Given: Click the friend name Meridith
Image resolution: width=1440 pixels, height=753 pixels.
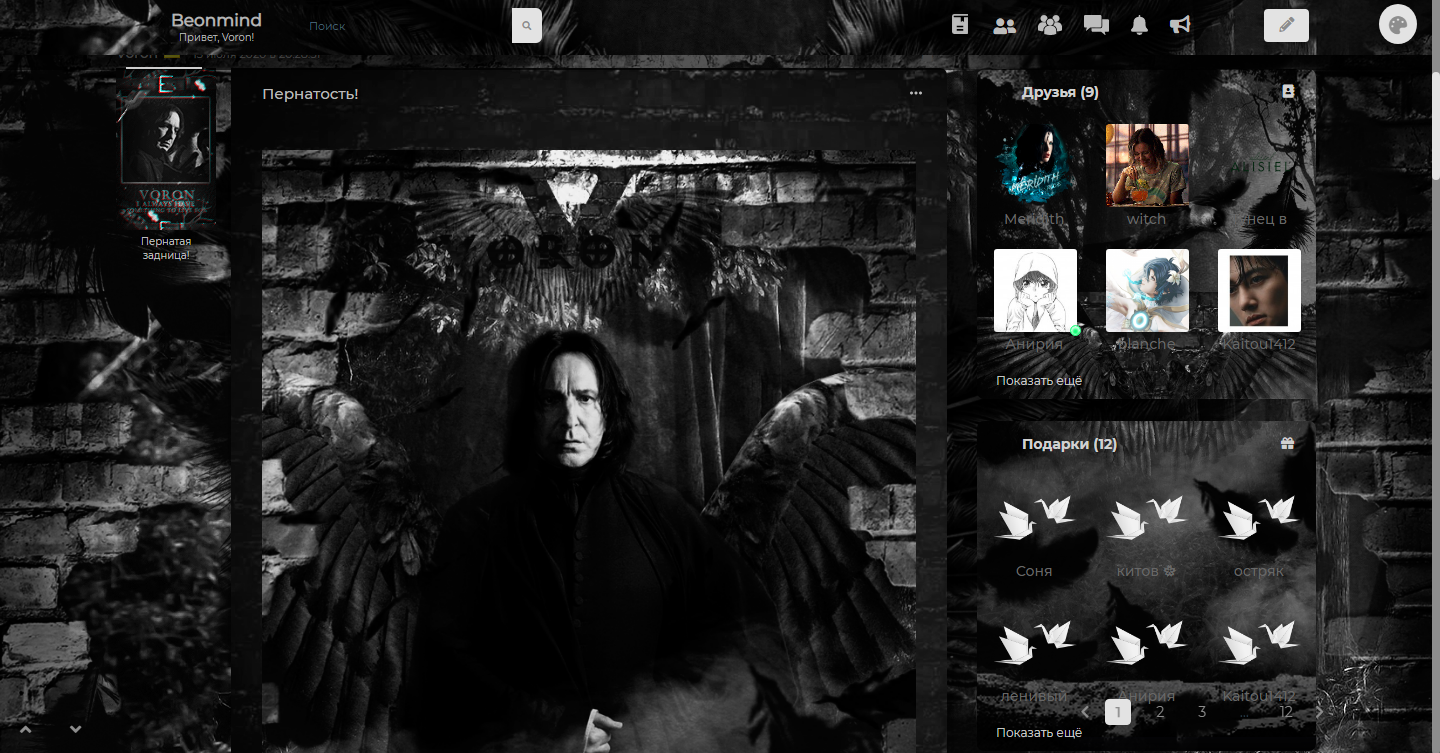Looking at the screenshot, I should tap(1035, 219).
